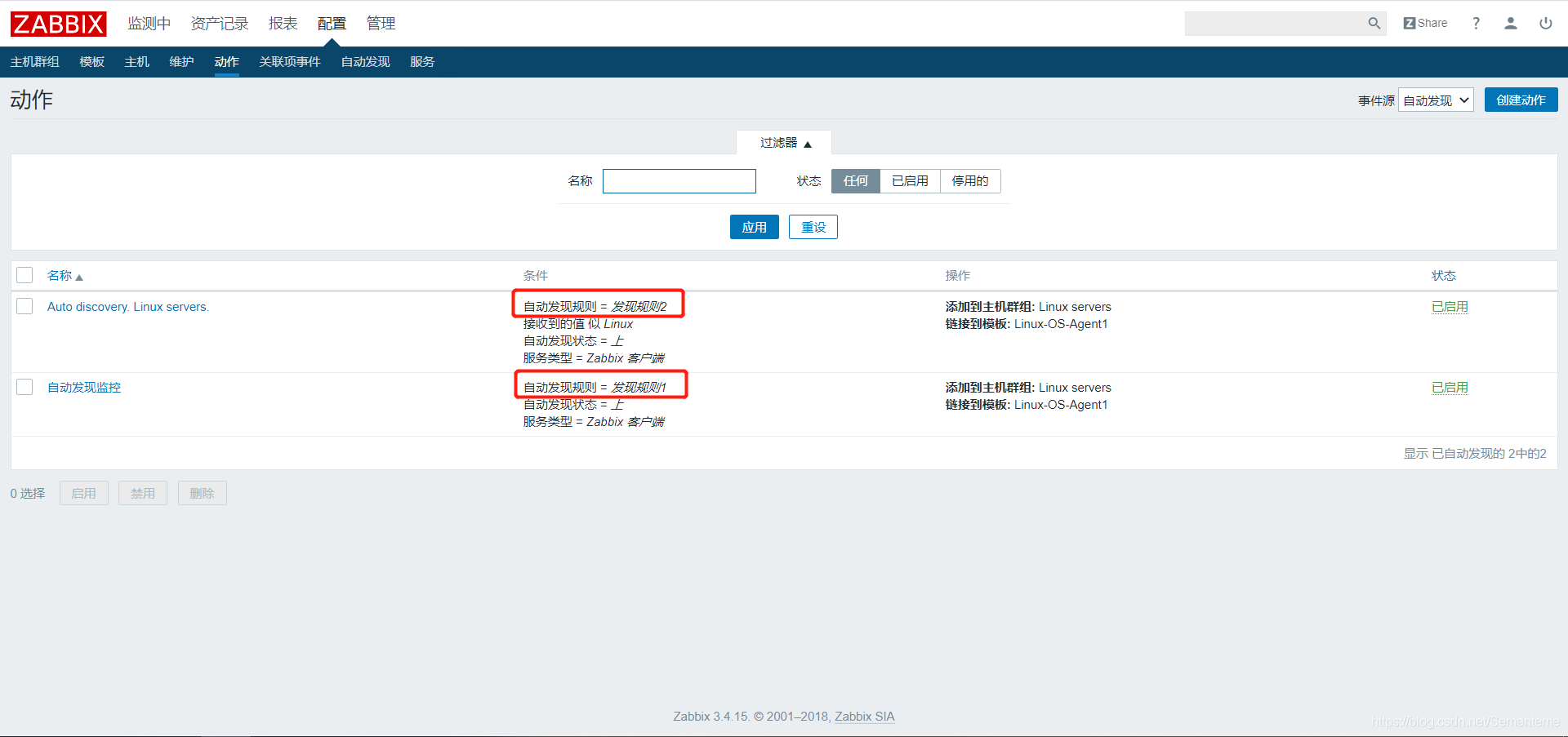
Task: Go to the 主机群组 submenu
Action: (34, 62)
